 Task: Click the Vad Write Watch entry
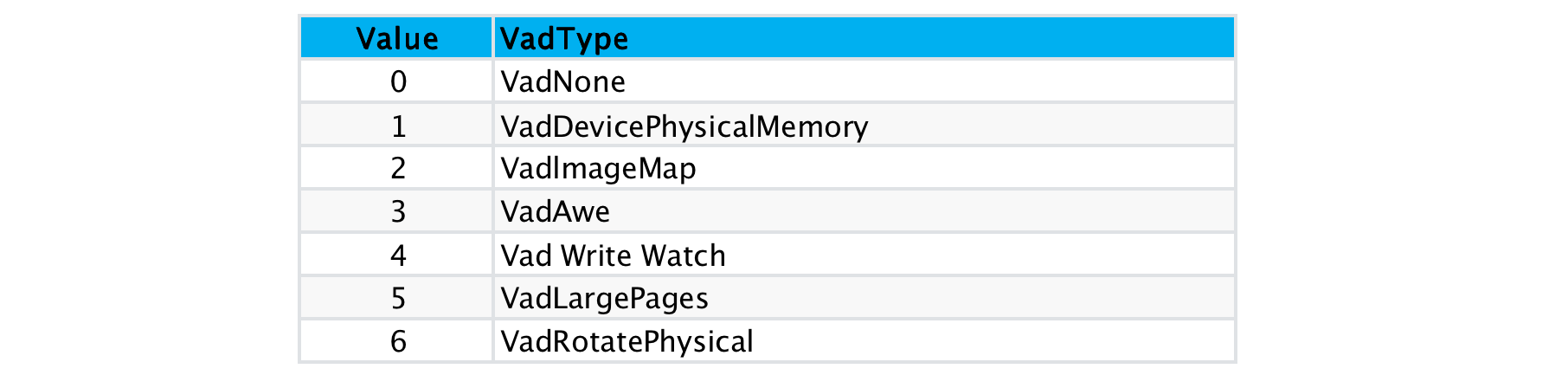point(613,255)
